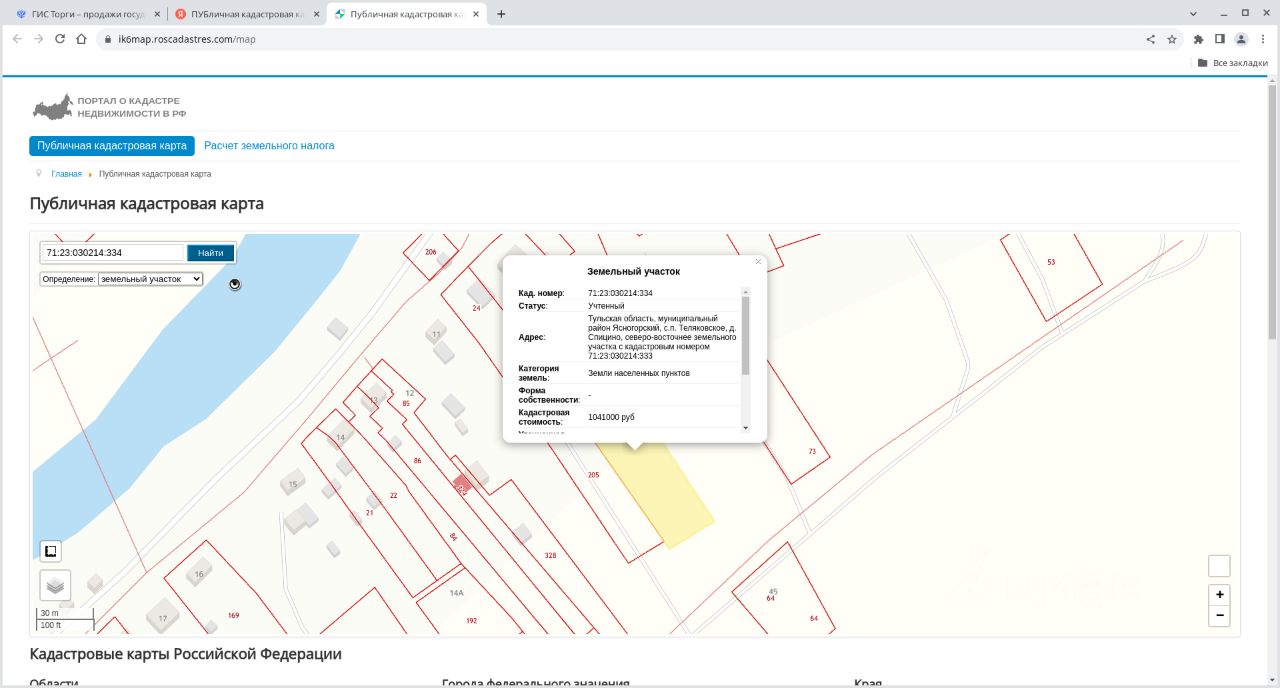Follow the Главная breadcrumb link
This screenshot has width=1280, height=688.
(x=66, y=174)
